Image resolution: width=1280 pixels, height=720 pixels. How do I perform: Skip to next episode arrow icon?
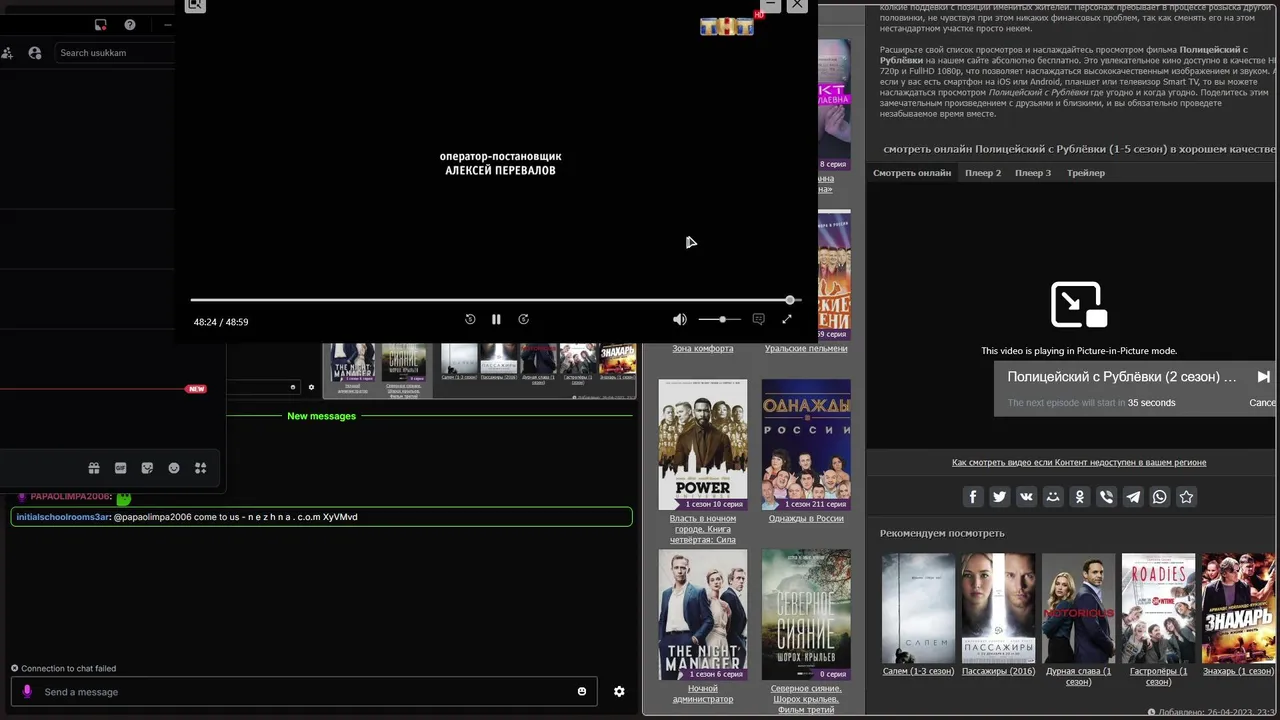[1263, 377]
